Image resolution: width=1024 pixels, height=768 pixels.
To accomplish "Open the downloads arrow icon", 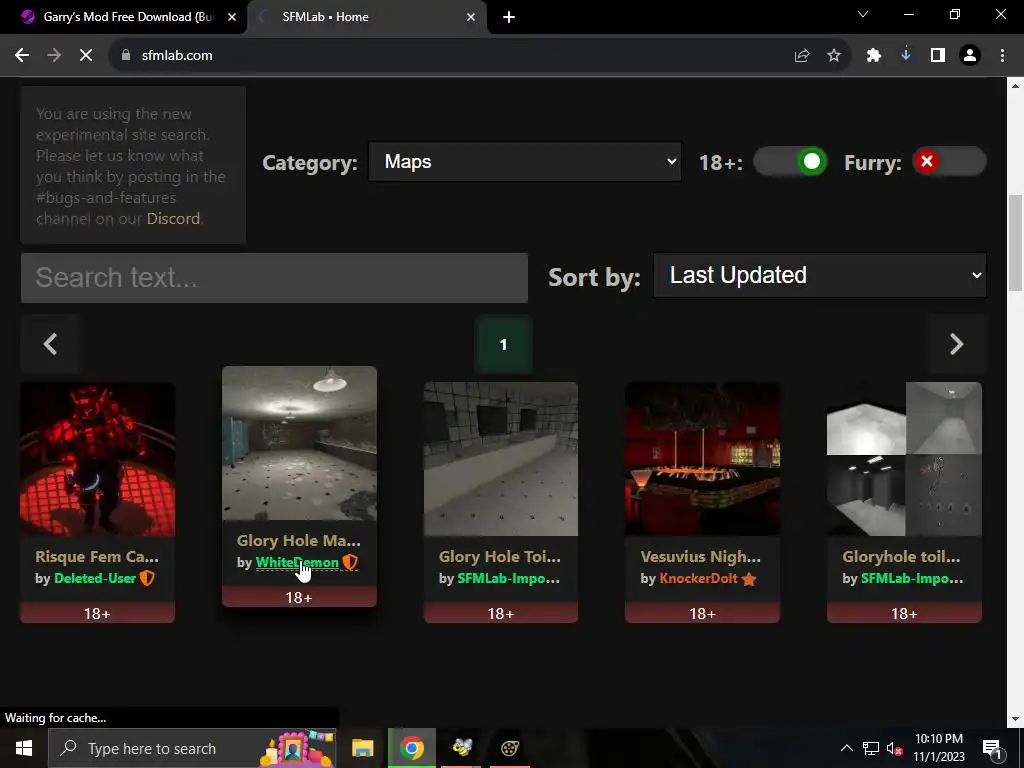I will tap(906, 56).
